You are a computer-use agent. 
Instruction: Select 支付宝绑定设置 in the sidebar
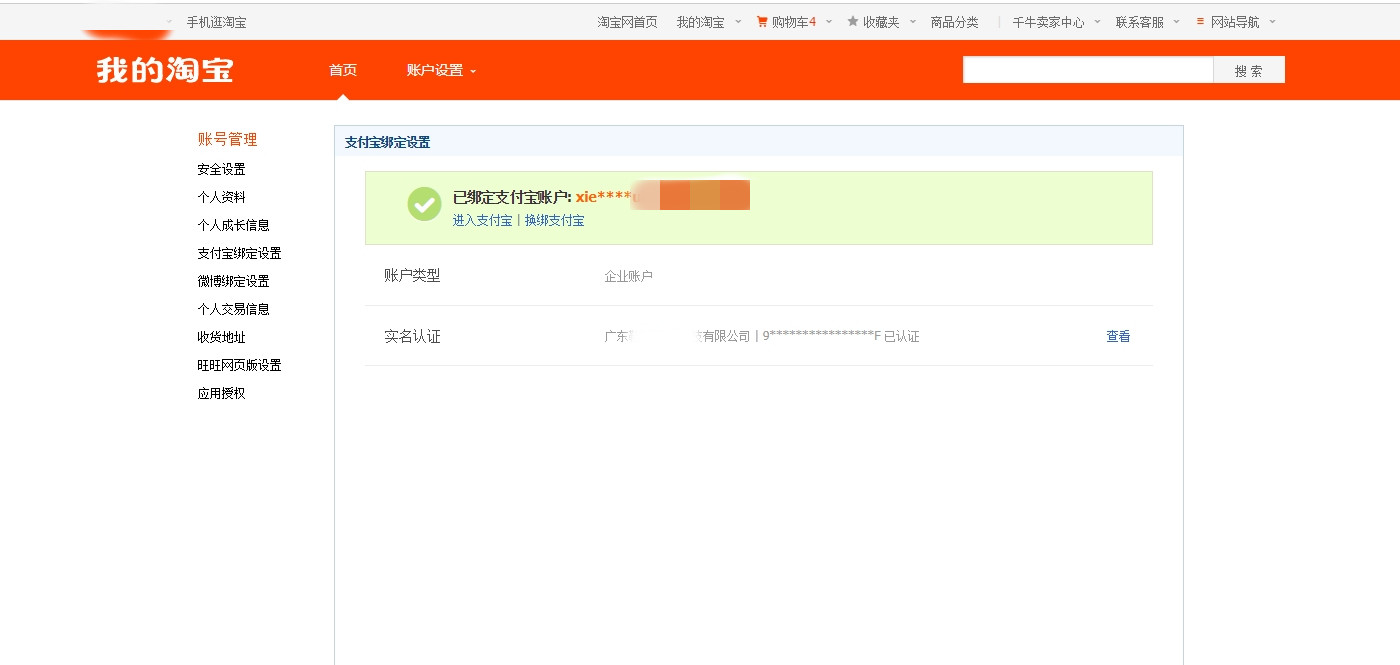(239, 253)
